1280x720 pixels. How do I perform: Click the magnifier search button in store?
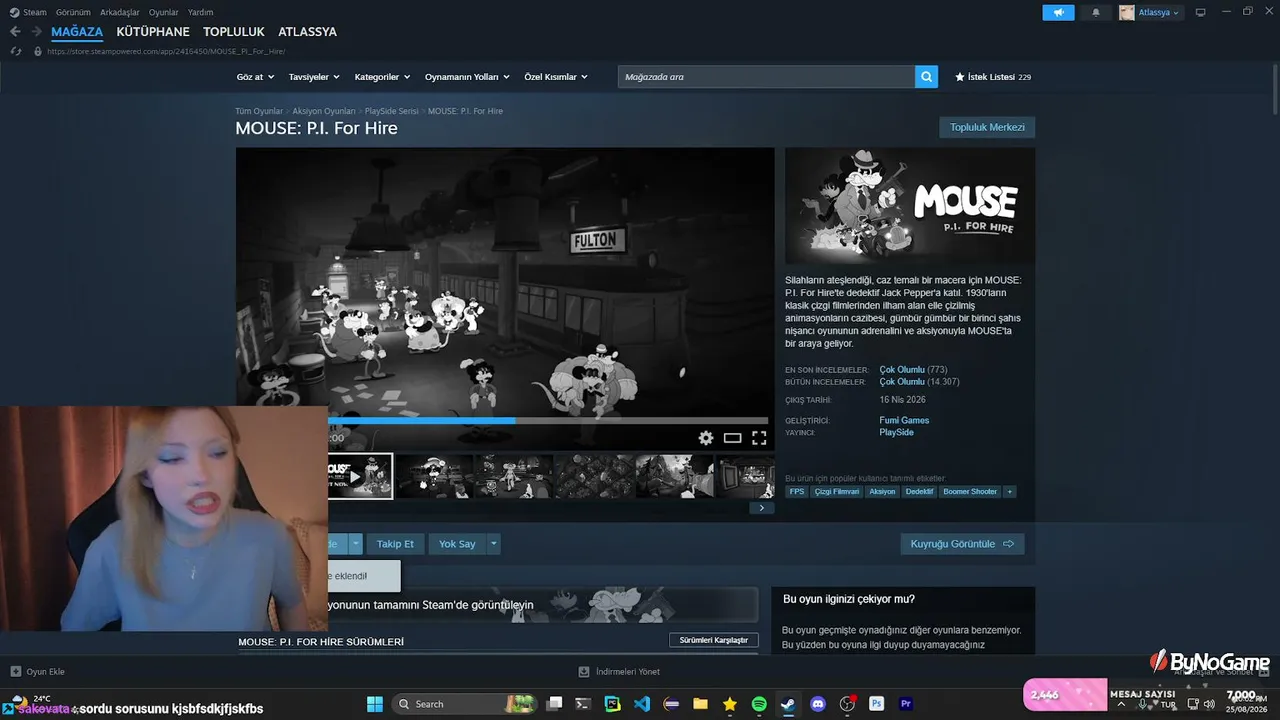click(x=927, y=76)
